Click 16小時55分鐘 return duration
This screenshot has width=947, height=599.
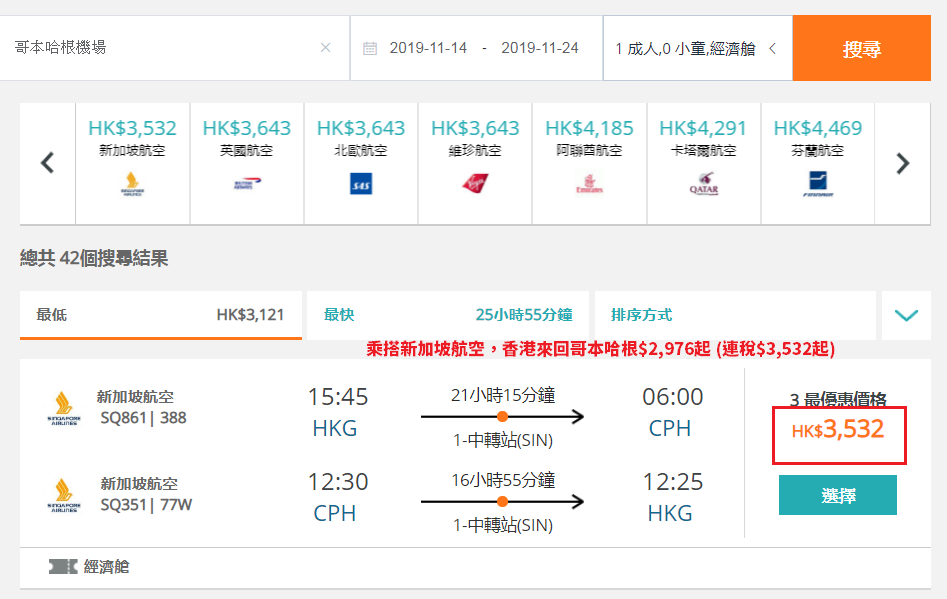[503, 481]
